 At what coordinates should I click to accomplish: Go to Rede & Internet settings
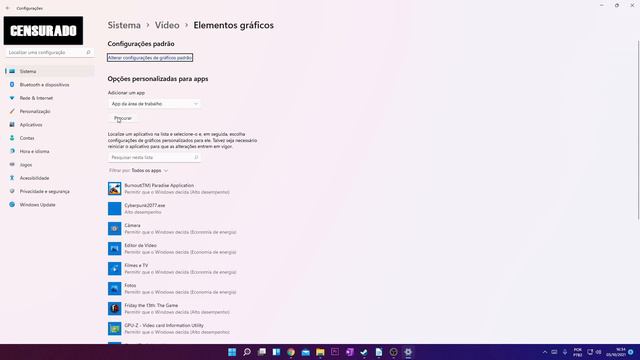coord(50,98)
